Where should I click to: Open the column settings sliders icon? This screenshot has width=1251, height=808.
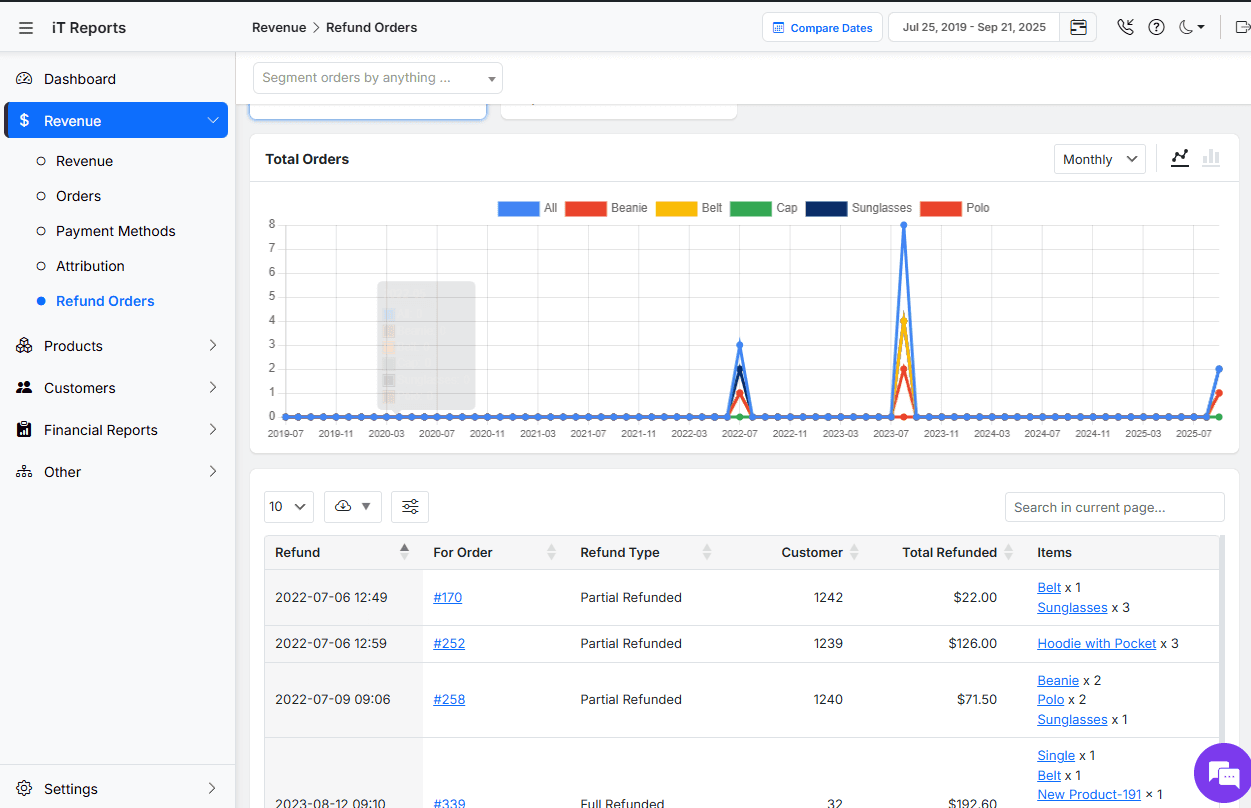point(410,507)
